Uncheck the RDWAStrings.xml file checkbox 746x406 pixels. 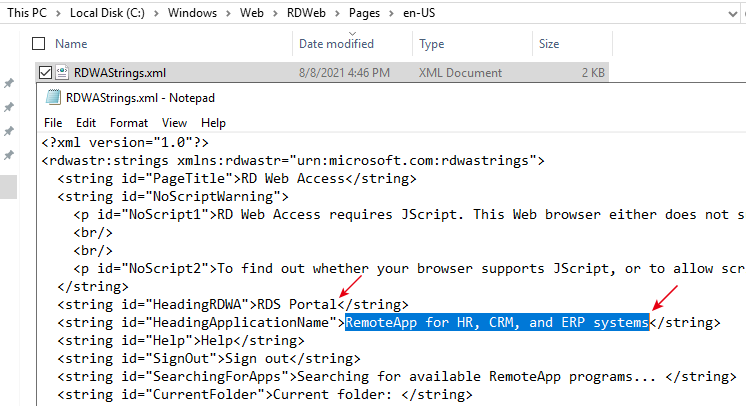pyautogui.click(x=45, y=72)
